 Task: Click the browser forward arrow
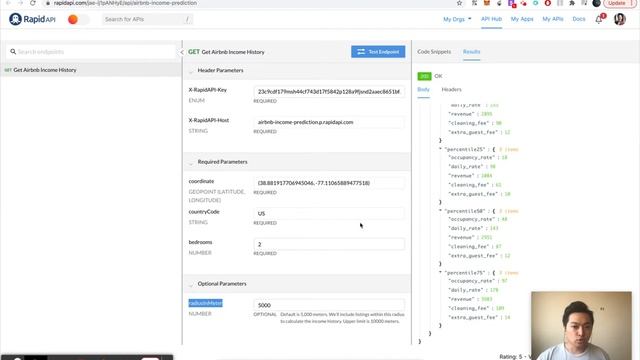click(x=20, y=3)
